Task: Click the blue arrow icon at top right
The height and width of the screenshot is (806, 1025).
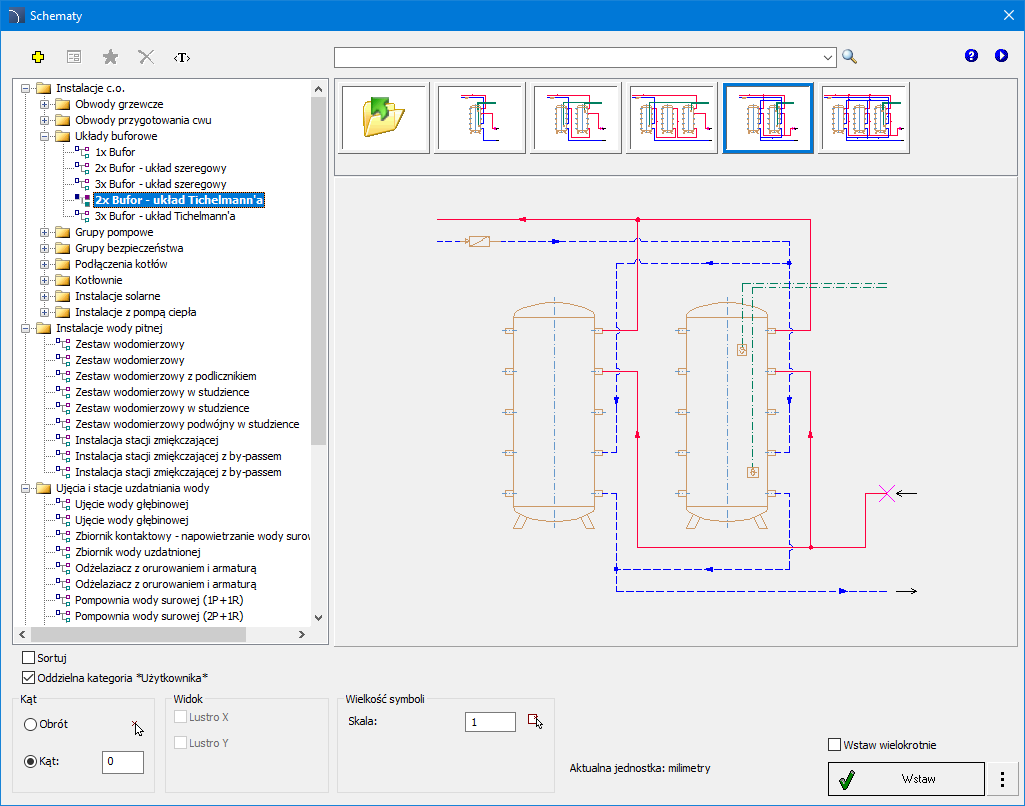Action: [1001, 56]
